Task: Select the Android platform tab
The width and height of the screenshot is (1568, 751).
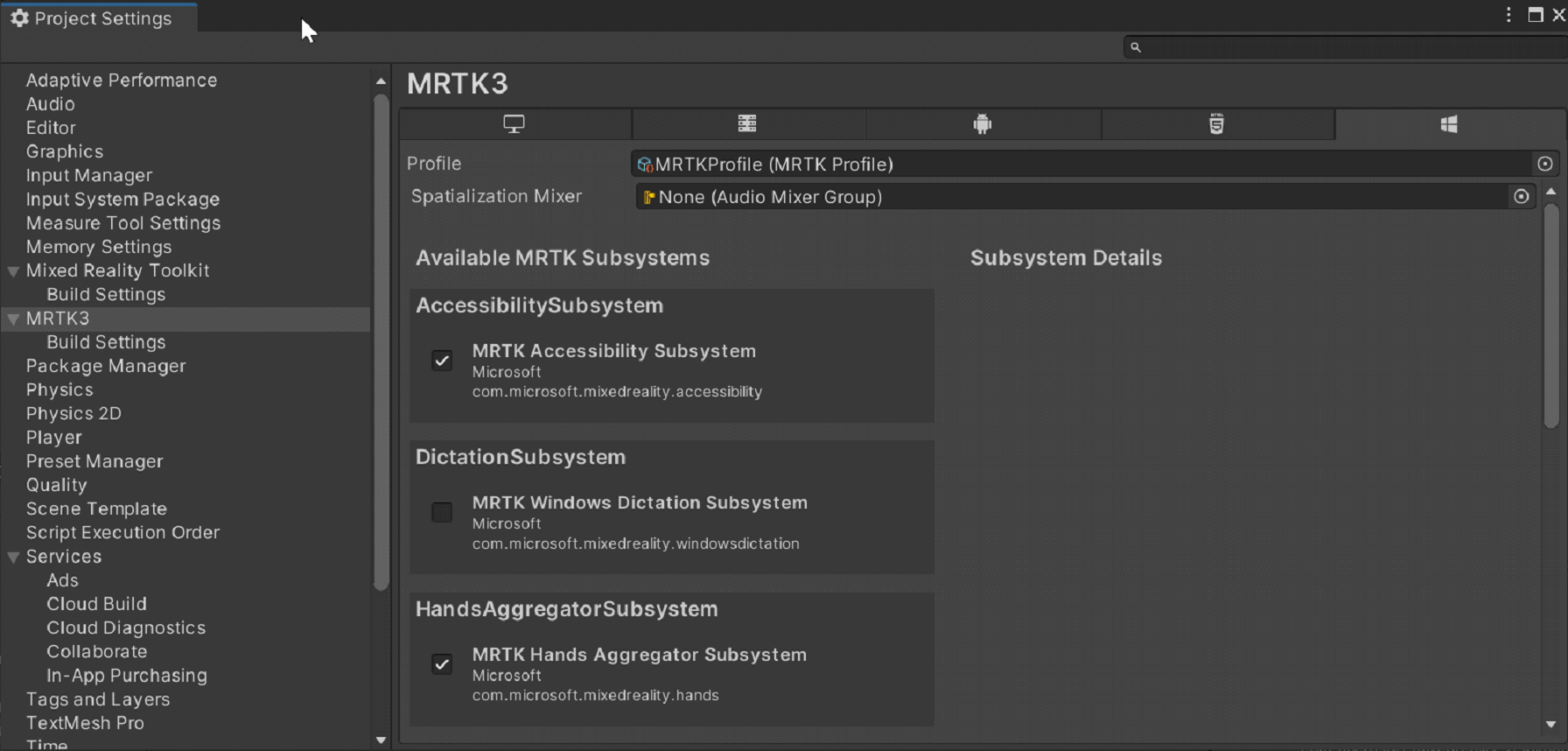Action: 983,124
